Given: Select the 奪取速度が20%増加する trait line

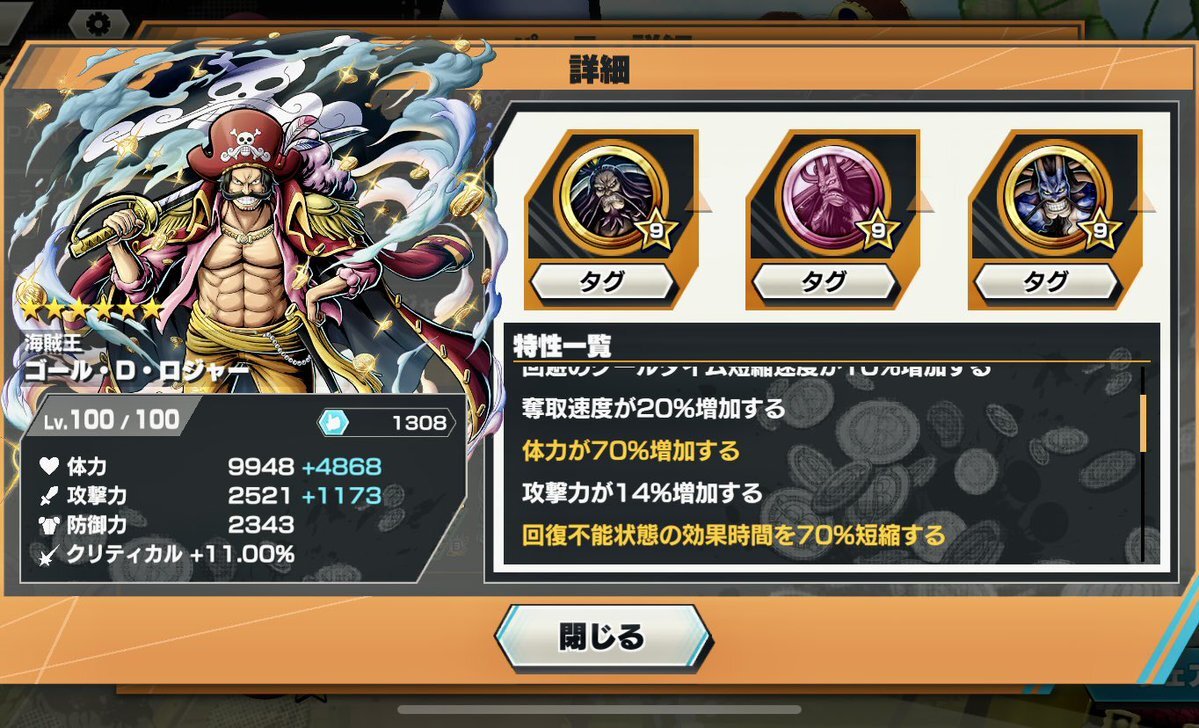Looking at the screenshot, I should click(654, 408).
